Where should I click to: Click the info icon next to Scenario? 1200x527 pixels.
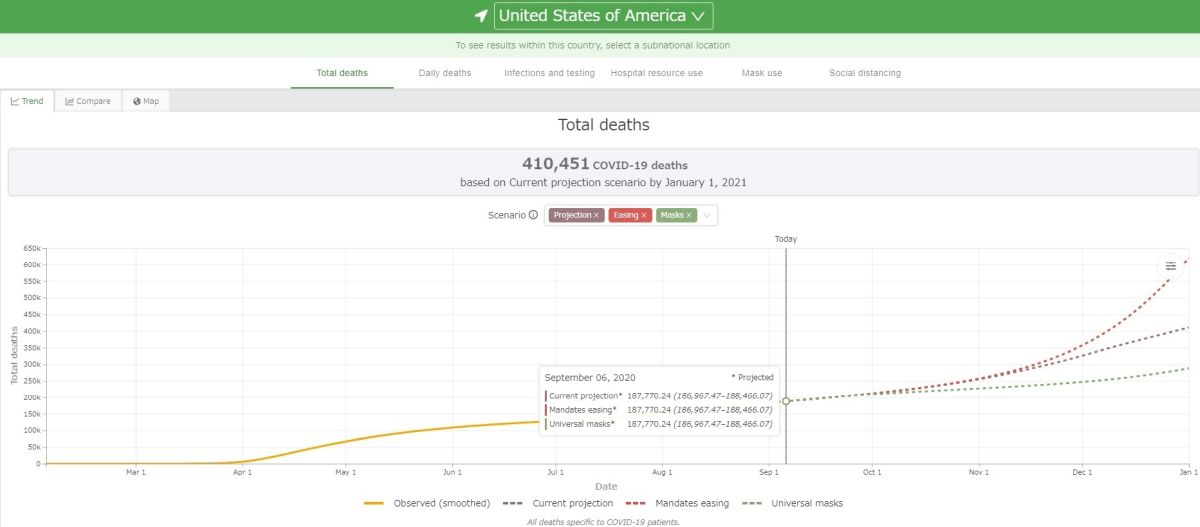point(533,215)
